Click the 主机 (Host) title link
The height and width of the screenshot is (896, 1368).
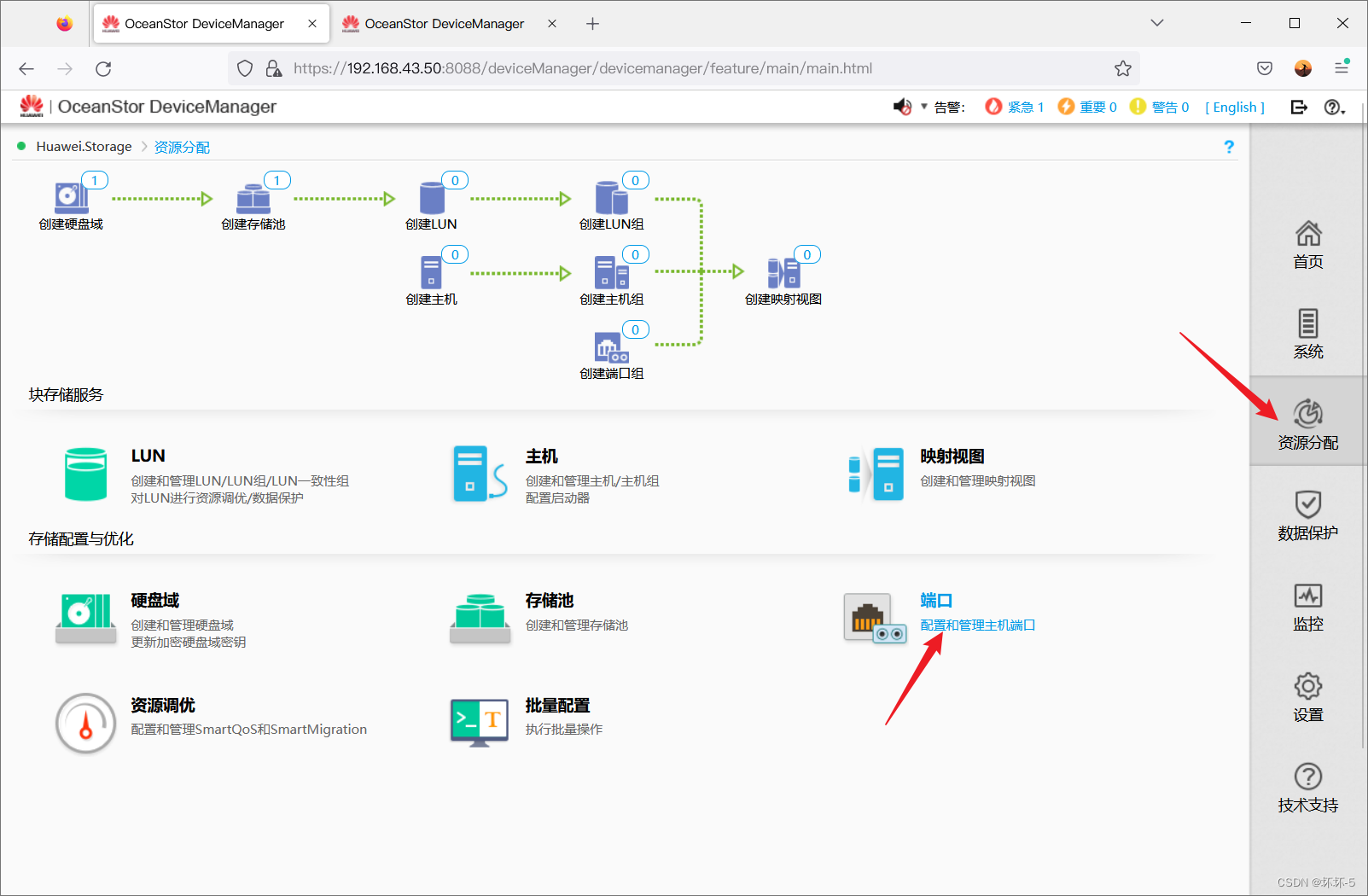pyautogui.click(x=542, y=457)
